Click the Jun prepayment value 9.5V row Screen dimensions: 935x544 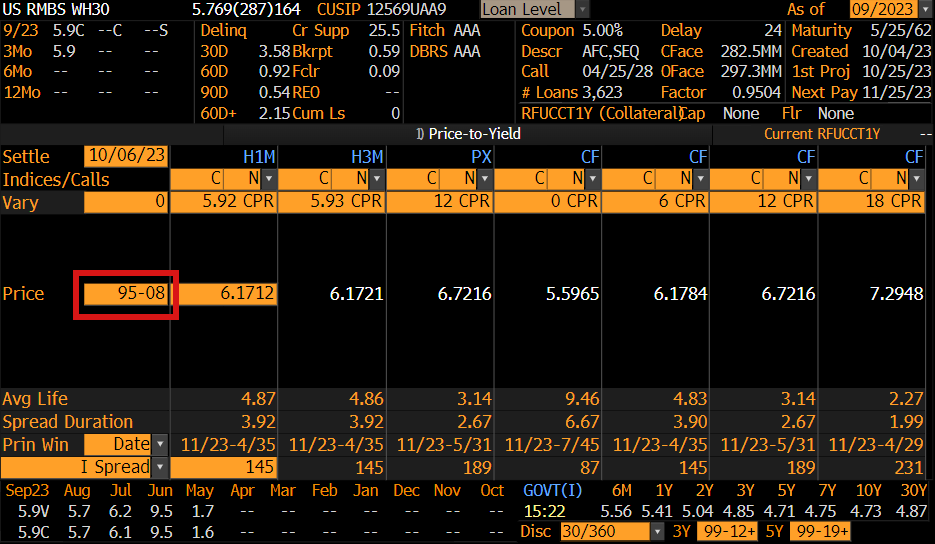(x=161, y=511)
